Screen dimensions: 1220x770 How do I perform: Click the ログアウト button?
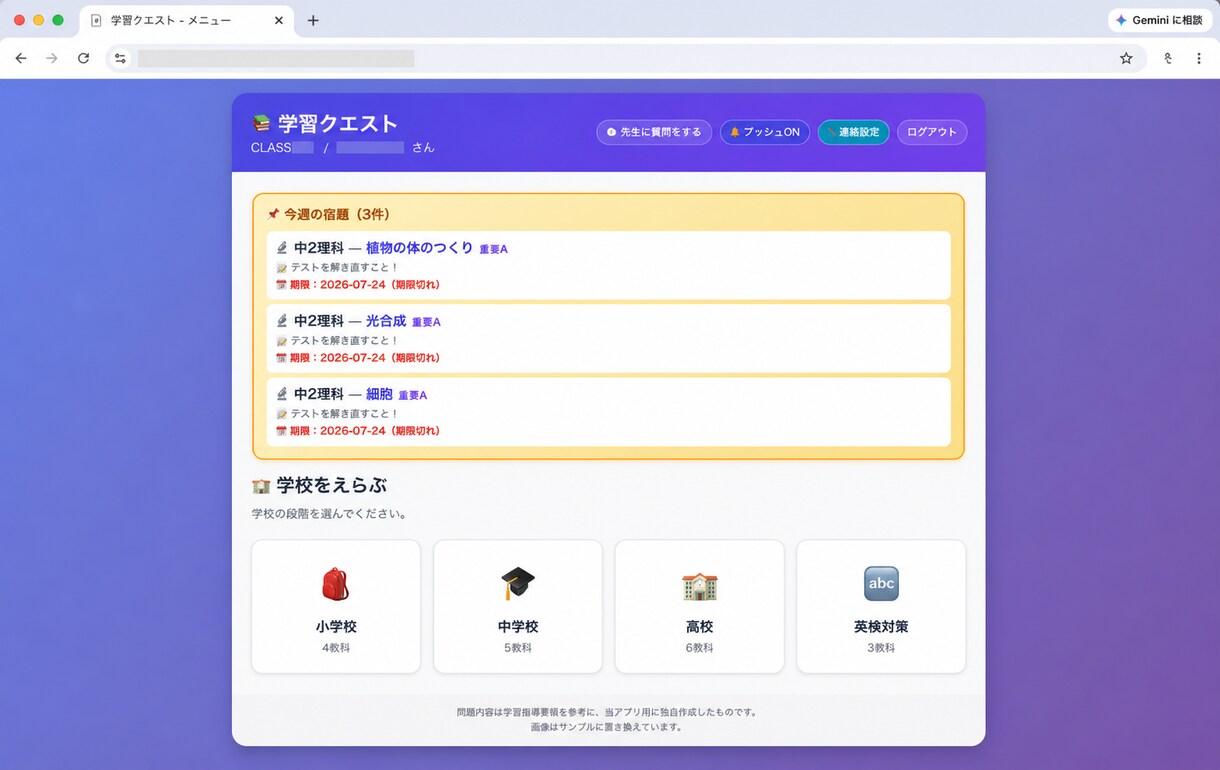(932, 132)
